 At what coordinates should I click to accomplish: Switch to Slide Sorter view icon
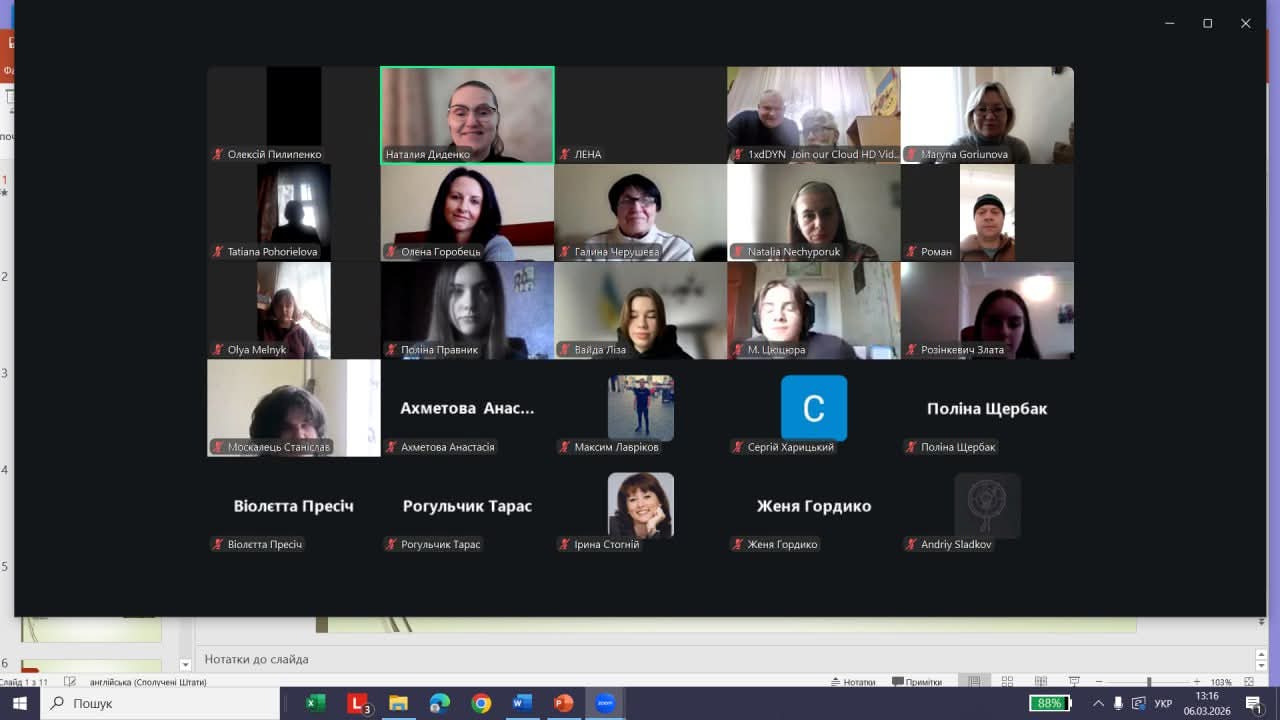[x=1007, y=682]
